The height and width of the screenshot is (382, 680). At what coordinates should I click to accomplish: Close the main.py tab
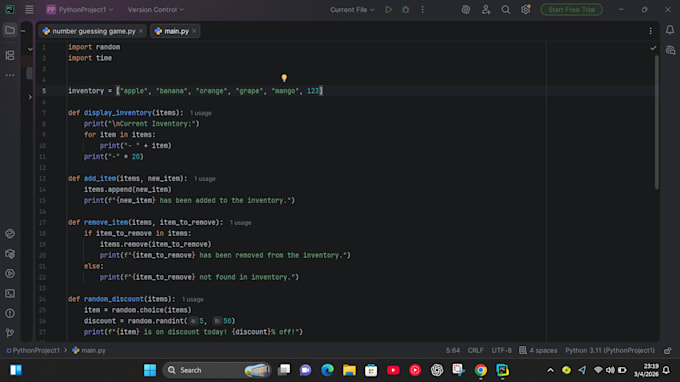click(x=194, y=31)
